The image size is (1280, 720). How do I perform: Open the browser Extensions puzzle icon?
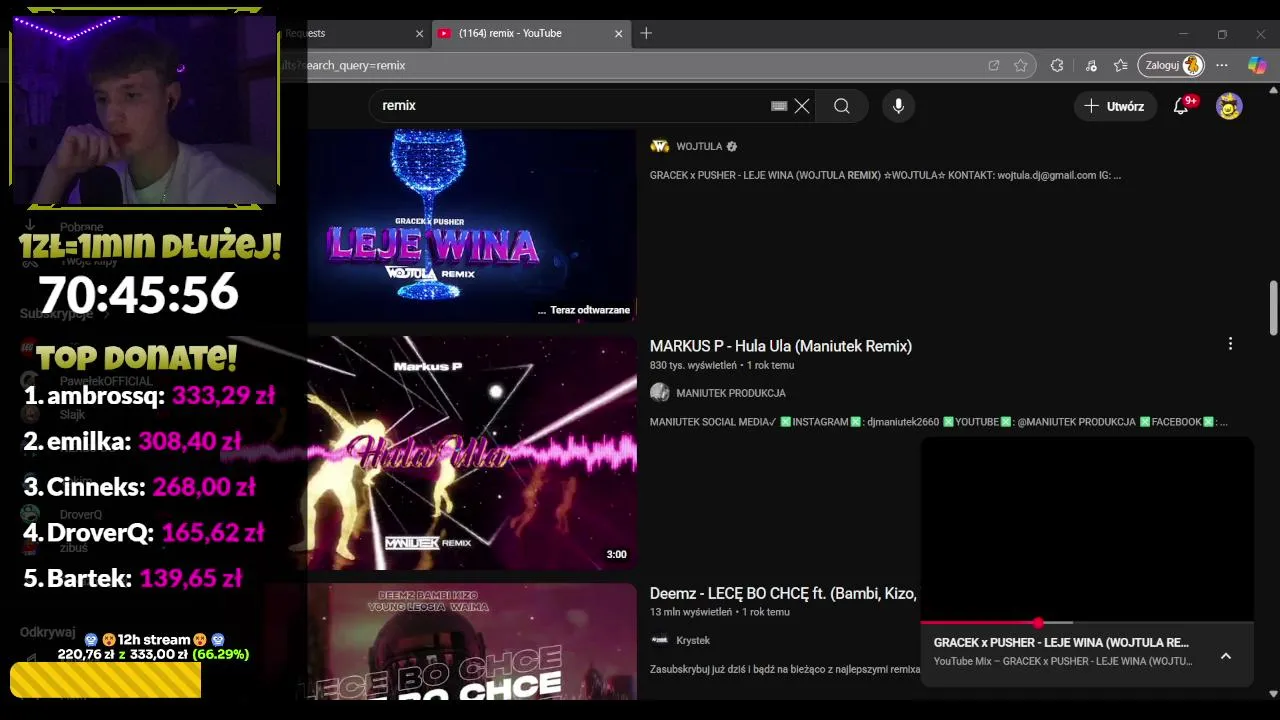pyautogui.click(x=1057, y=65)
